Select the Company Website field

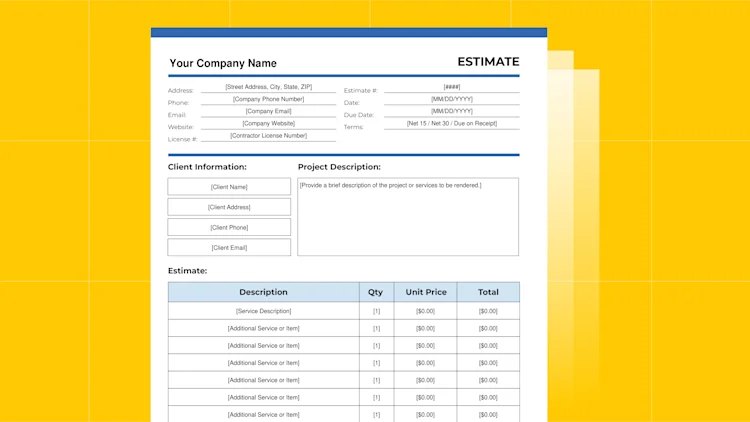pos(268,123)
